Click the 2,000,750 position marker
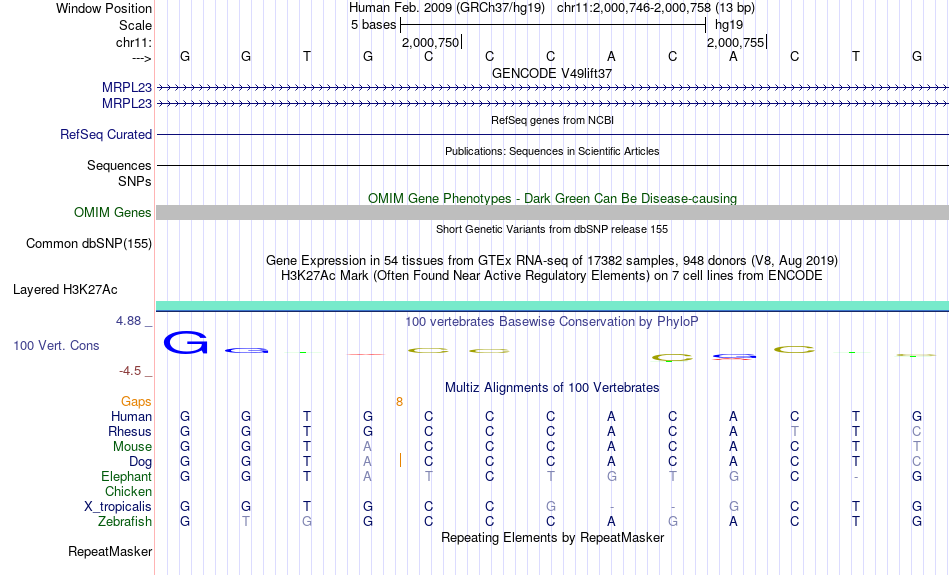Screen dimensions: 950x575 click(x=431, y=42)
